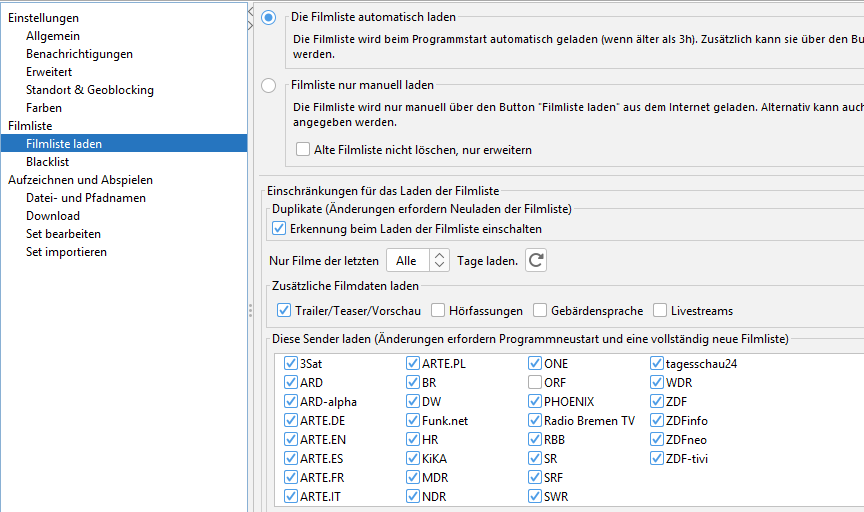
Task: Enable the Hörfassungen checkbox
Action: pyautogui.click(x=438, y=311)
